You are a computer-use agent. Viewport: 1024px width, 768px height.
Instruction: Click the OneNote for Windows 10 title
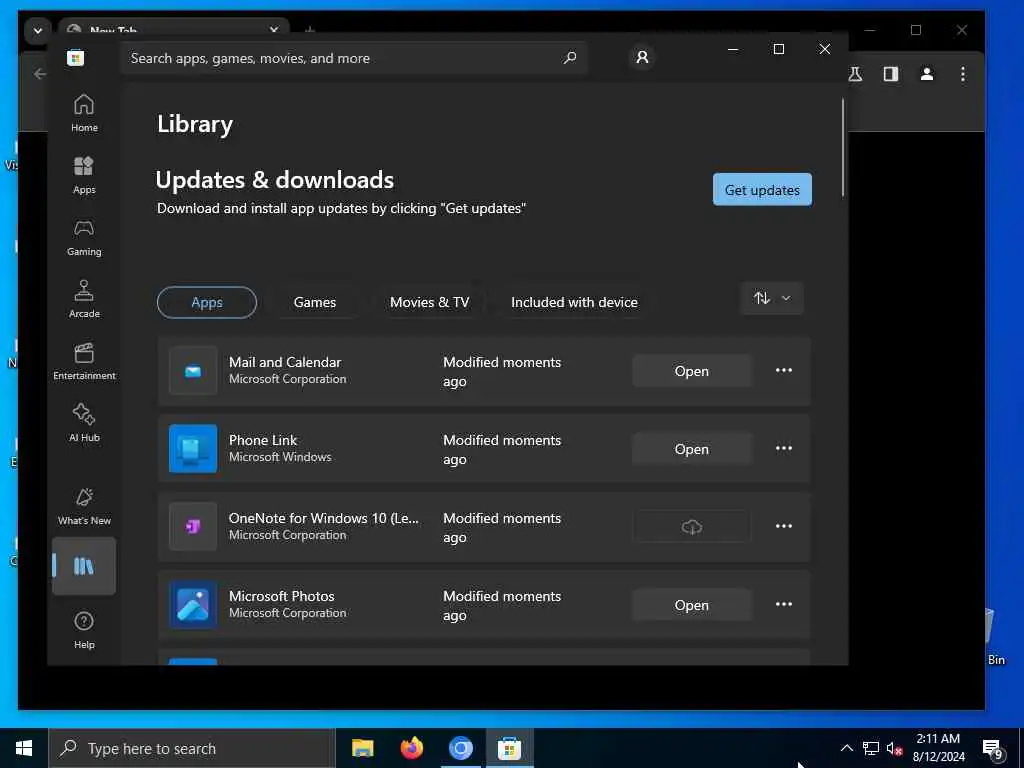coord(323,518)
